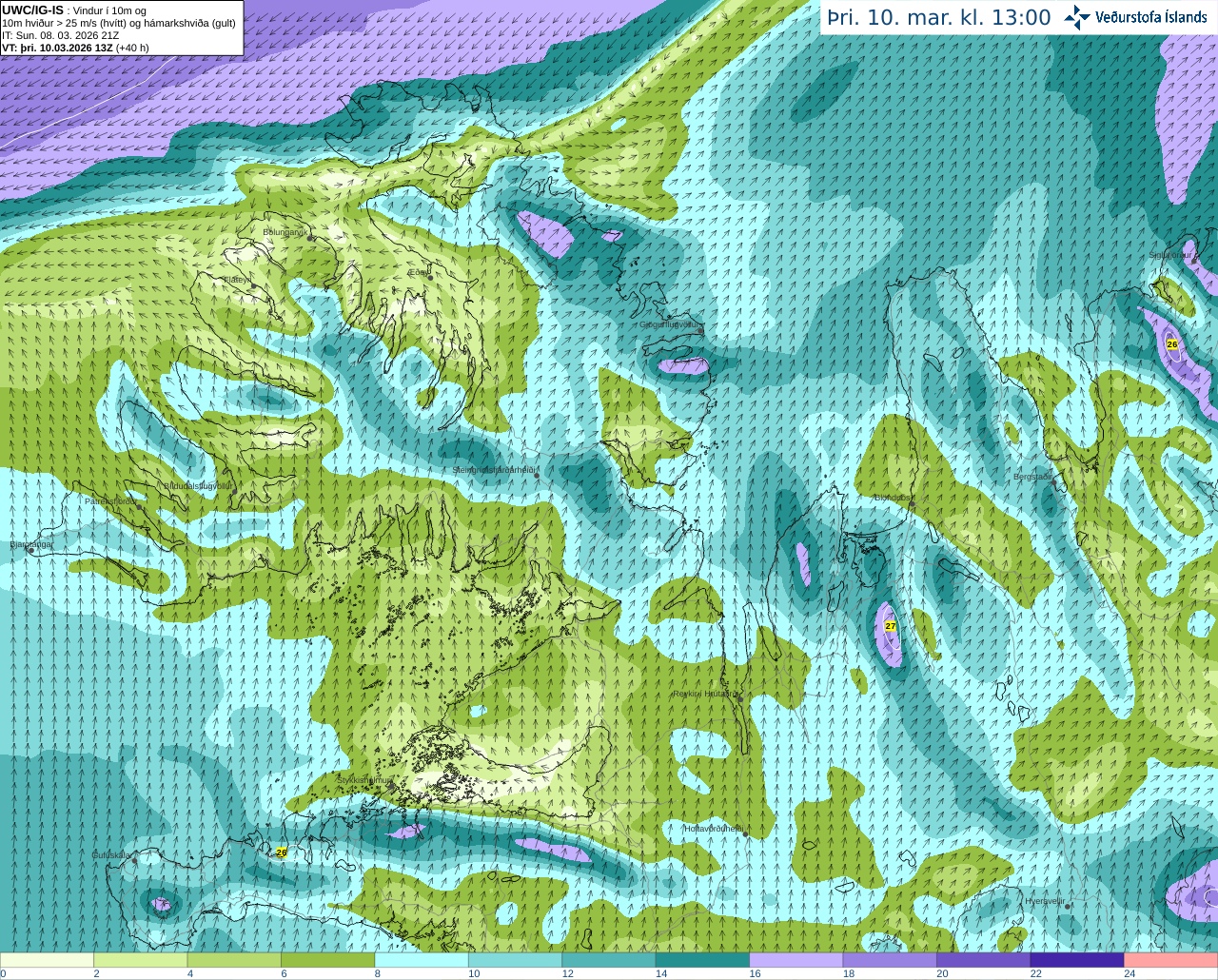
Task: Click the yellow 26 gust marker east of Gufuskálar
Action: (x=282, y=853)
